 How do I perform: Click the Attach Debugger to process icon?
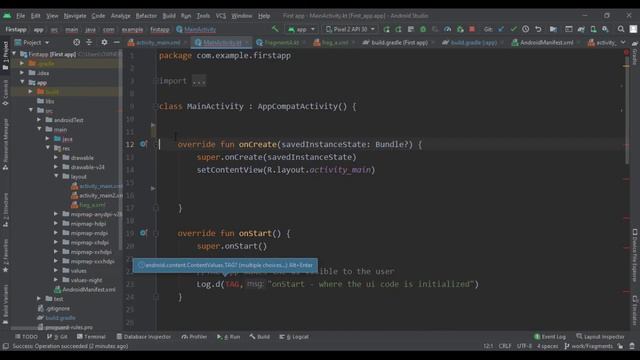tap(460, 29)
